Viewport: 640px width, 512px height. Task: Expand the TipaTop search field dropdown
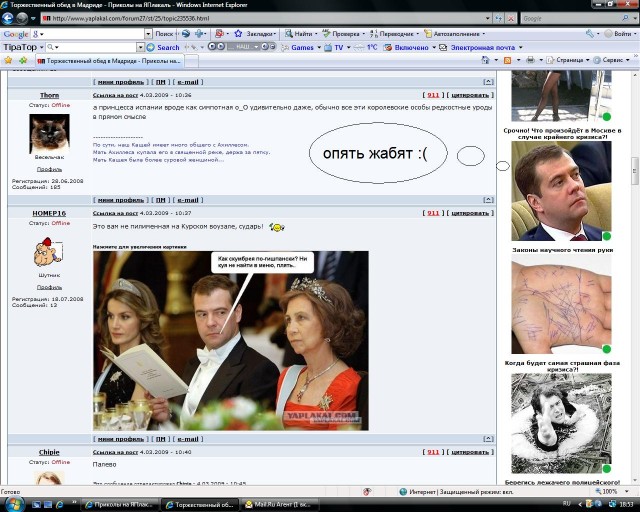point(140,47)
